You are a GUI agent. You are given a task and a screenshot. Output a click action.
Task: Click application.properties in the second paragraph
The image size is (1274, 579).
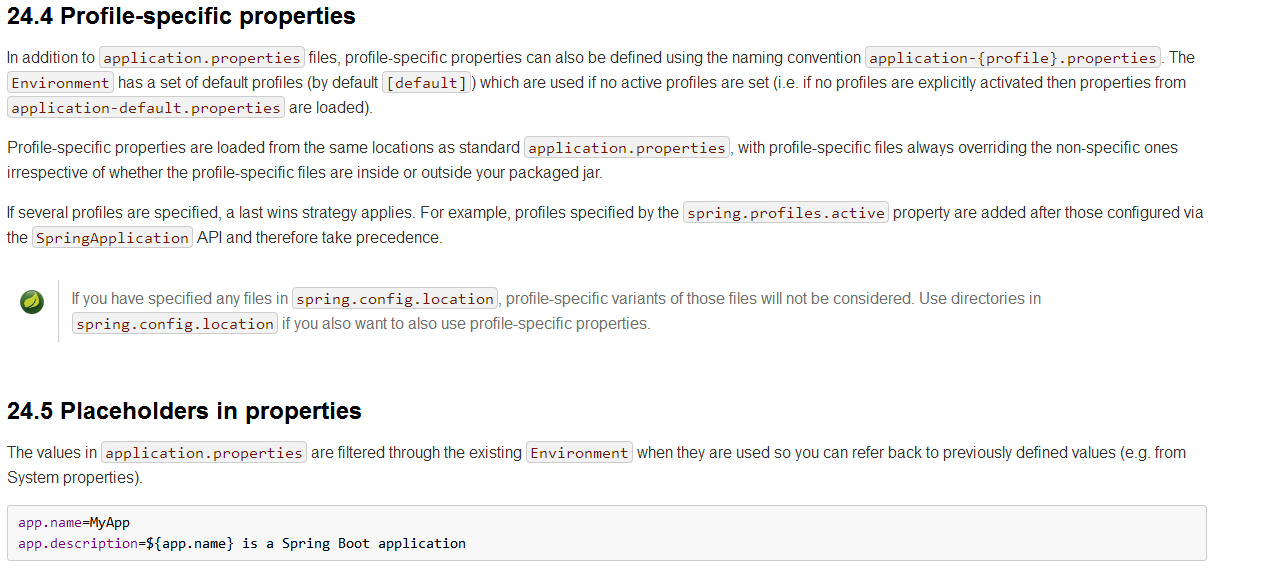coord(627,148)
